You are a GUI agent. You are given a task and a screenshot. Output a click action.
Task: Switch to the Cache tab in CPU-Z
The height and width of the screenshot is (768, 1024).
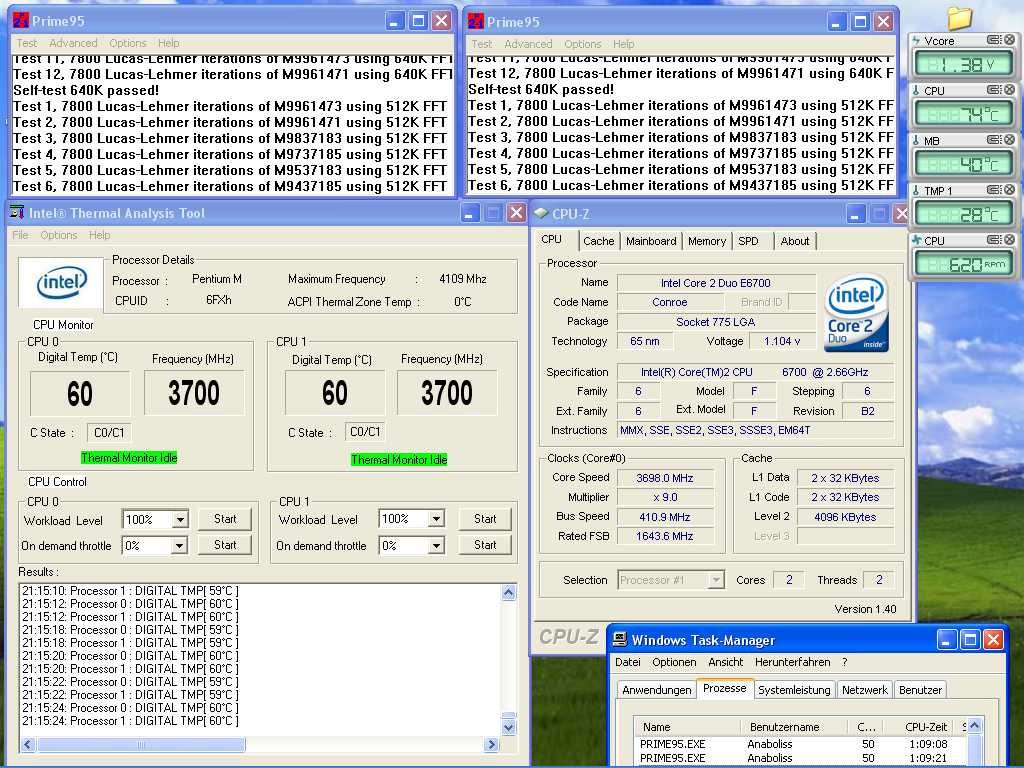pyautogui.click(x=599, y=241)
